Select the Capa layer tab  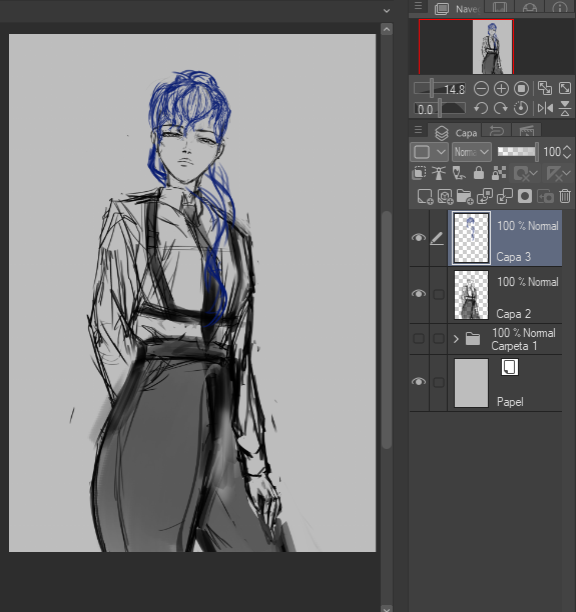(455, 132)
